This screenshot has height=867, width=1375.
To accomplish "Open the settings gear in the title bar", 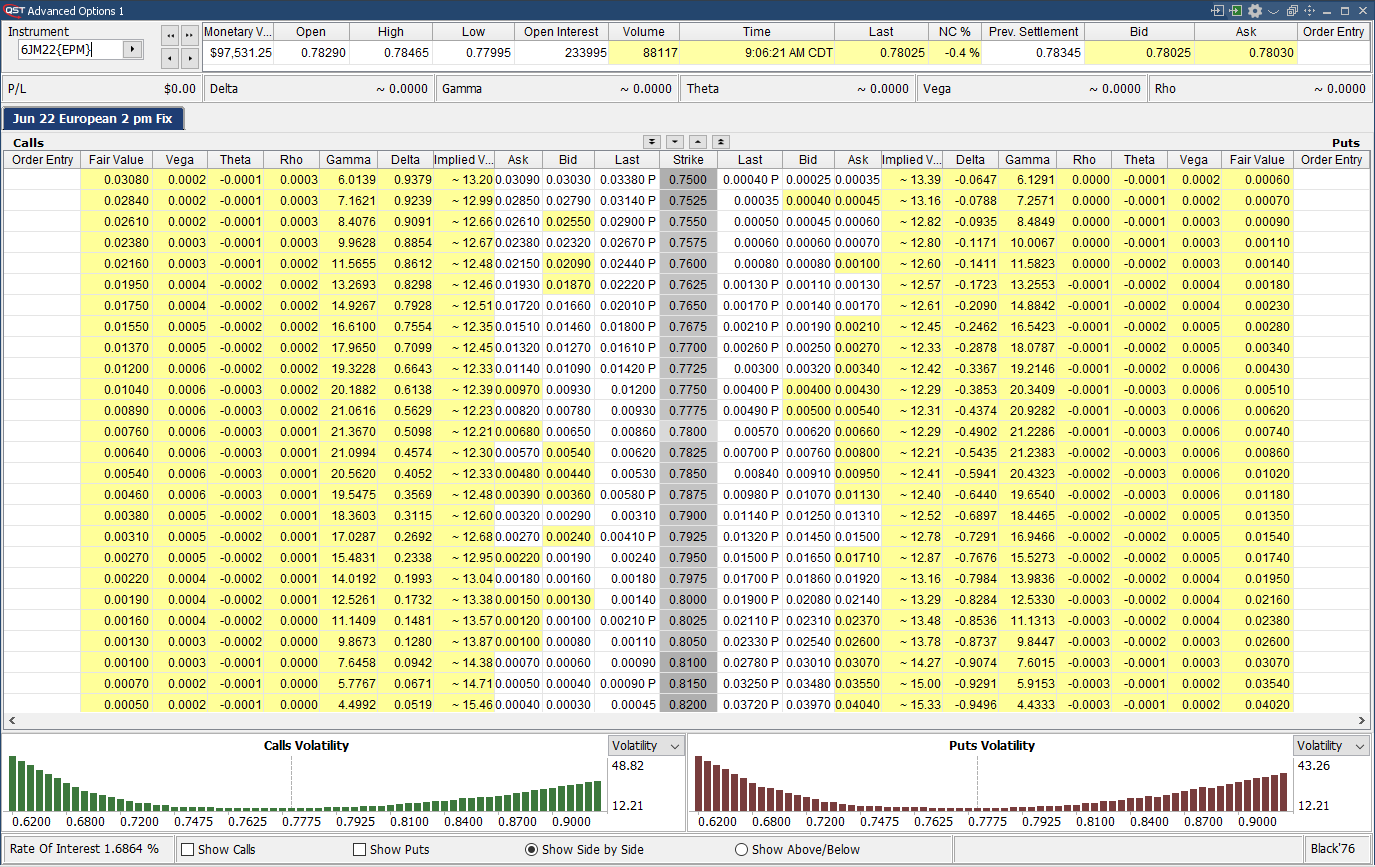I will click(1255, 10).
